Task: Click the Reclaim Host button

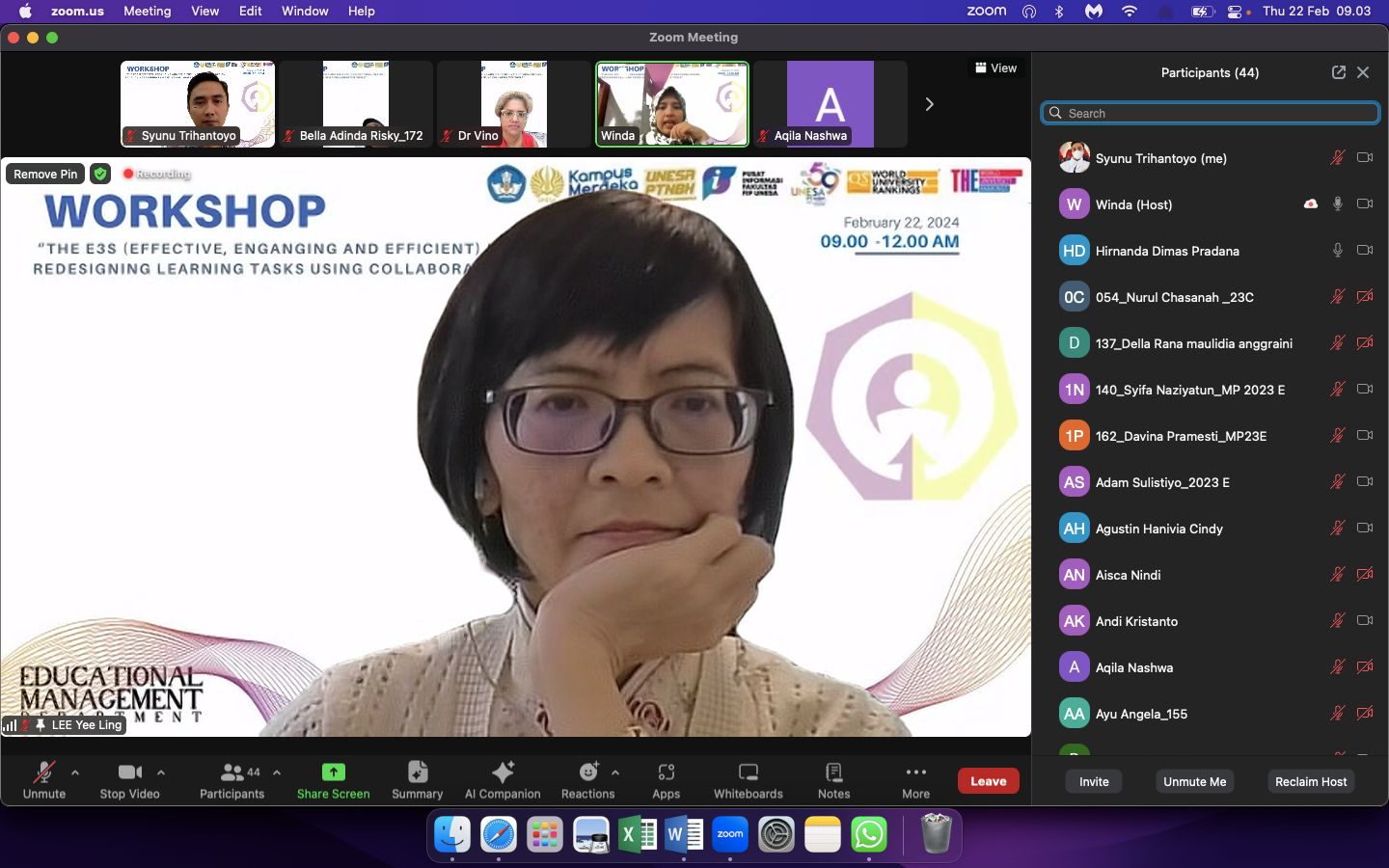Action: click(1310, 781)
